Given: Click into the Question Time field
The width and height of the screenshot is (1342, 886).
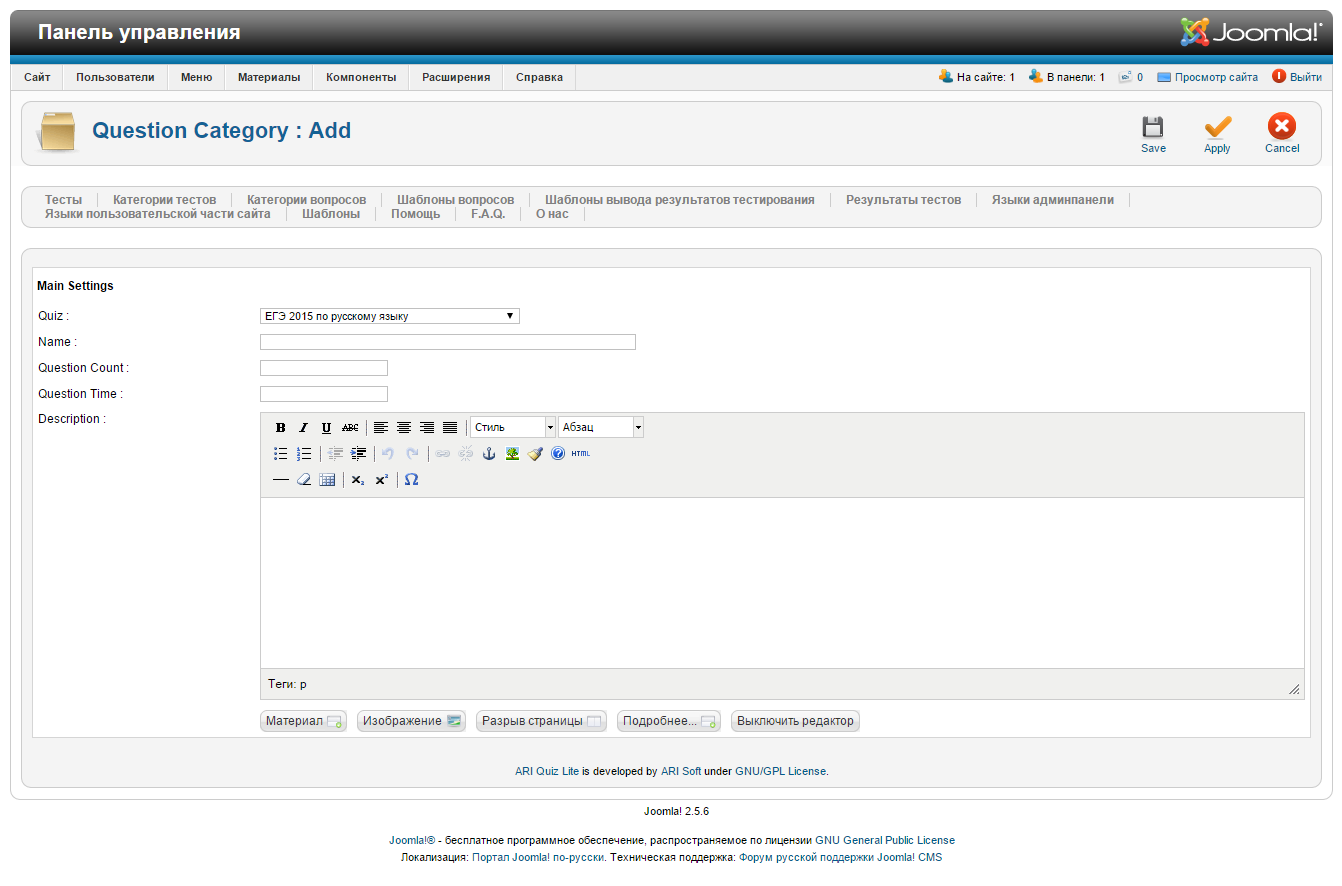Looking at the screenshot, I should click(x=324, y=394).
